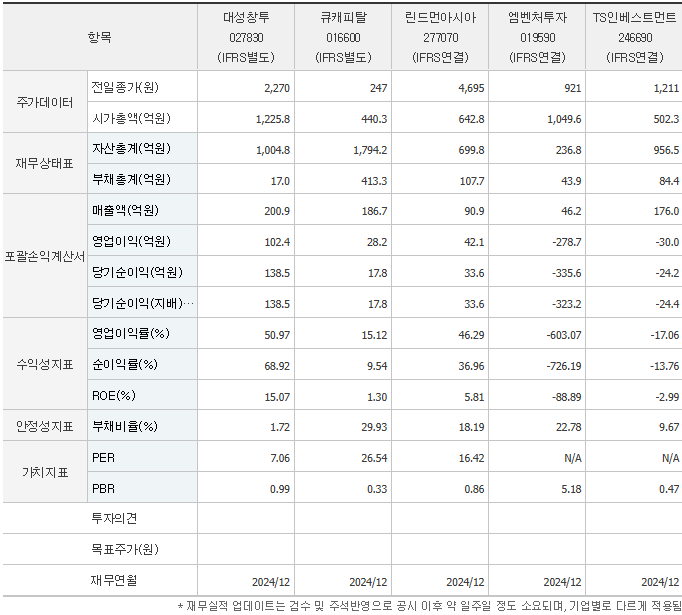Click operating profit value -278.7
Viewport: 682px width, 615px height.
567,242
